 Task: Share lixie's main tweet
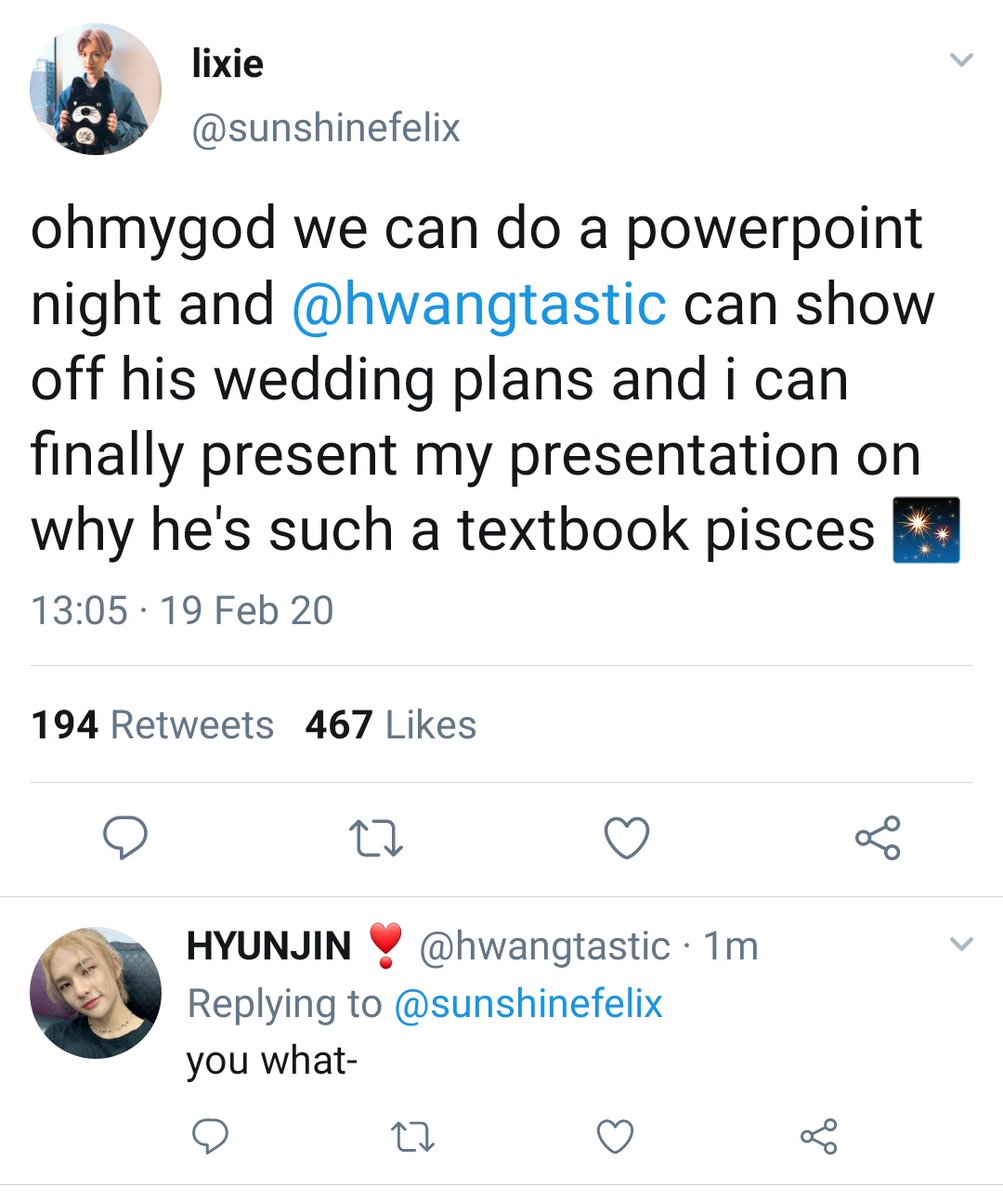[x=878, y=838]
